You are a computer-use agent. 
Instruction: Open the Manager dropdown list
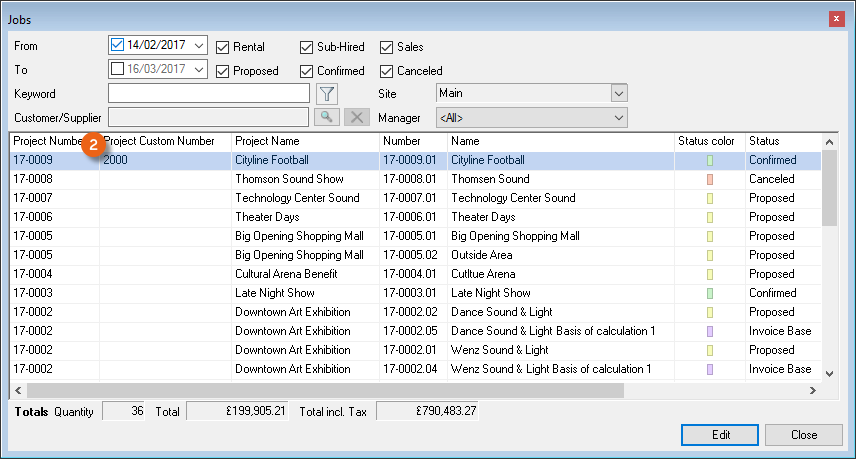pyautogui.click(x=619, y=118)
